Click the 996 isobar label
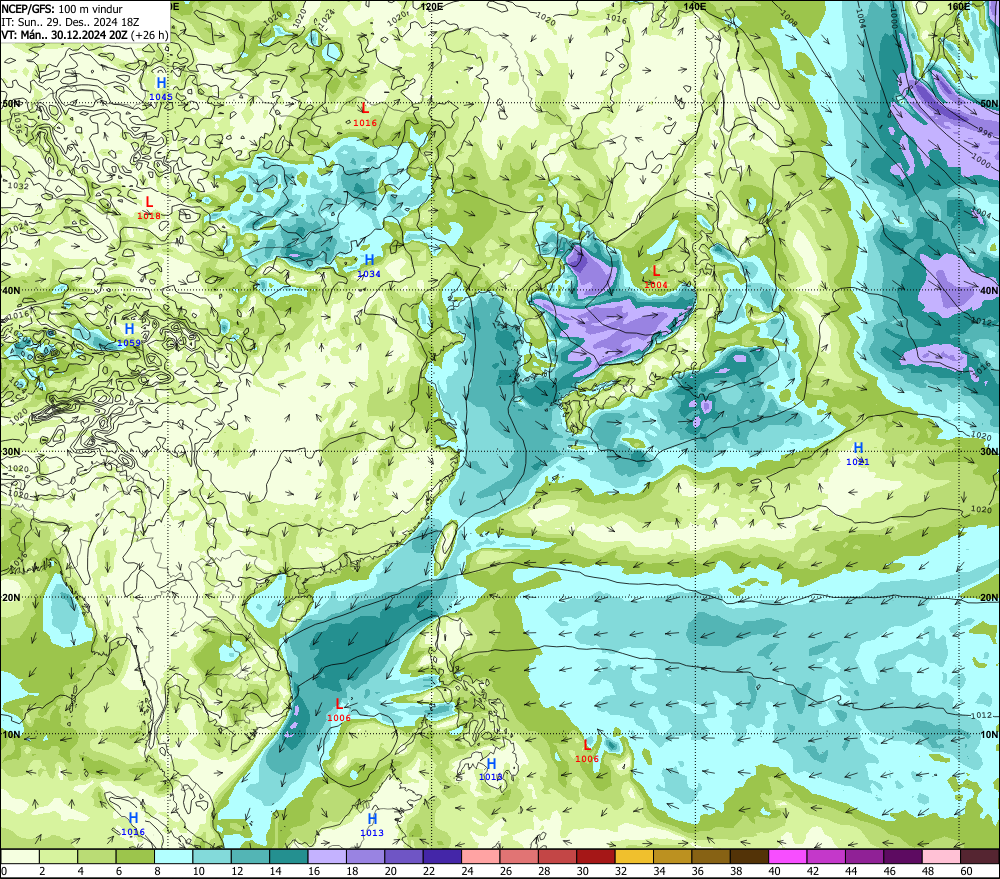The height and width of the screenshot is (879, 1000). point(985,133)
